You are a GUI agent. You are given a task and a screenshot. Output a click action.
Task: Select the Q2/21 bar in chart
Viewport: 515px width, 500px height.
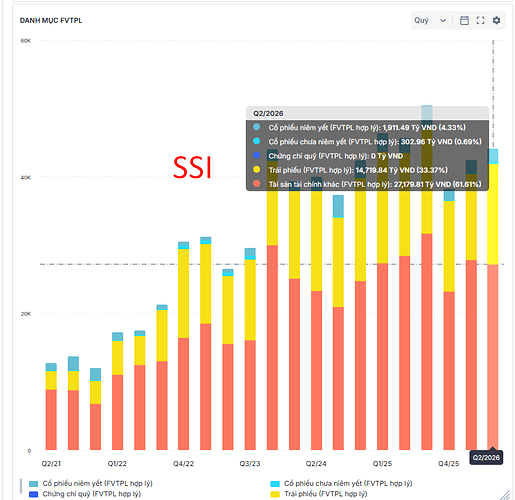[51, 406]
